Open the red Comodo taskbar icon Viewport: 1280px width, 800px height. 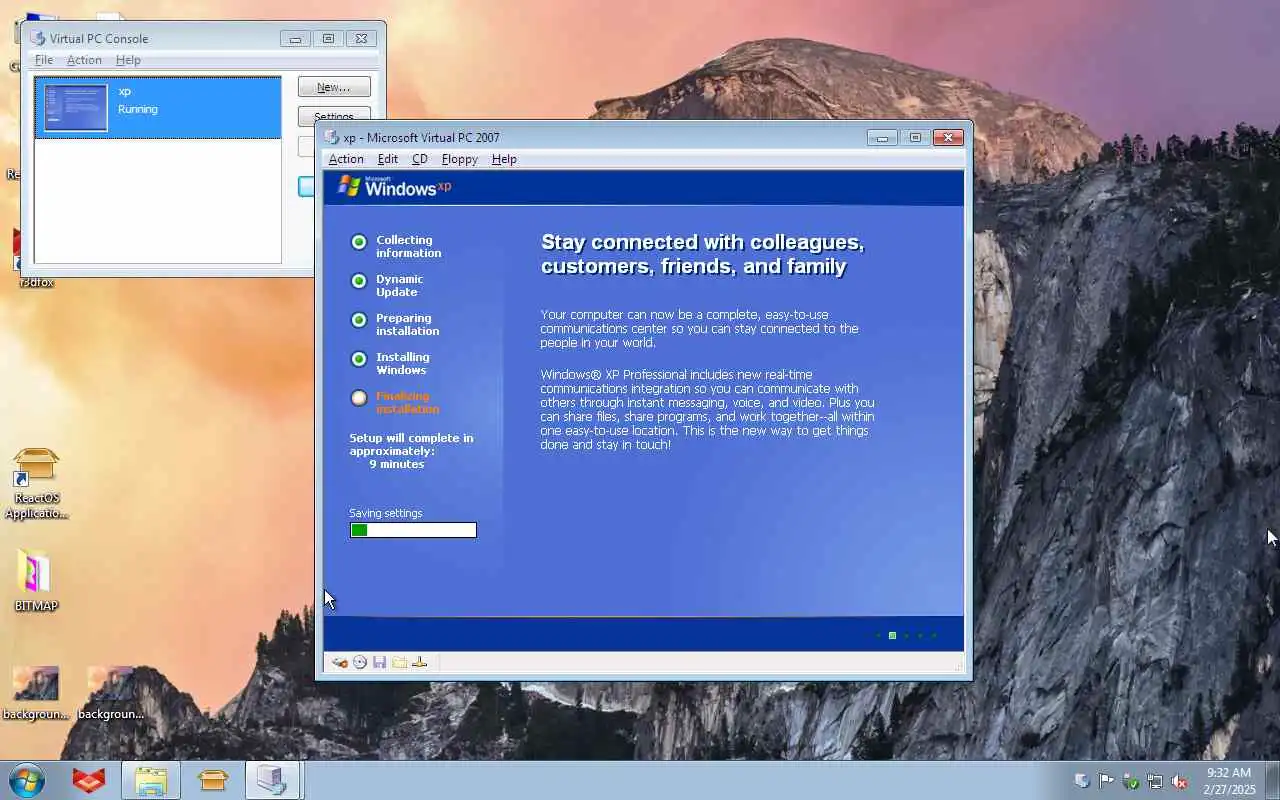89,780
